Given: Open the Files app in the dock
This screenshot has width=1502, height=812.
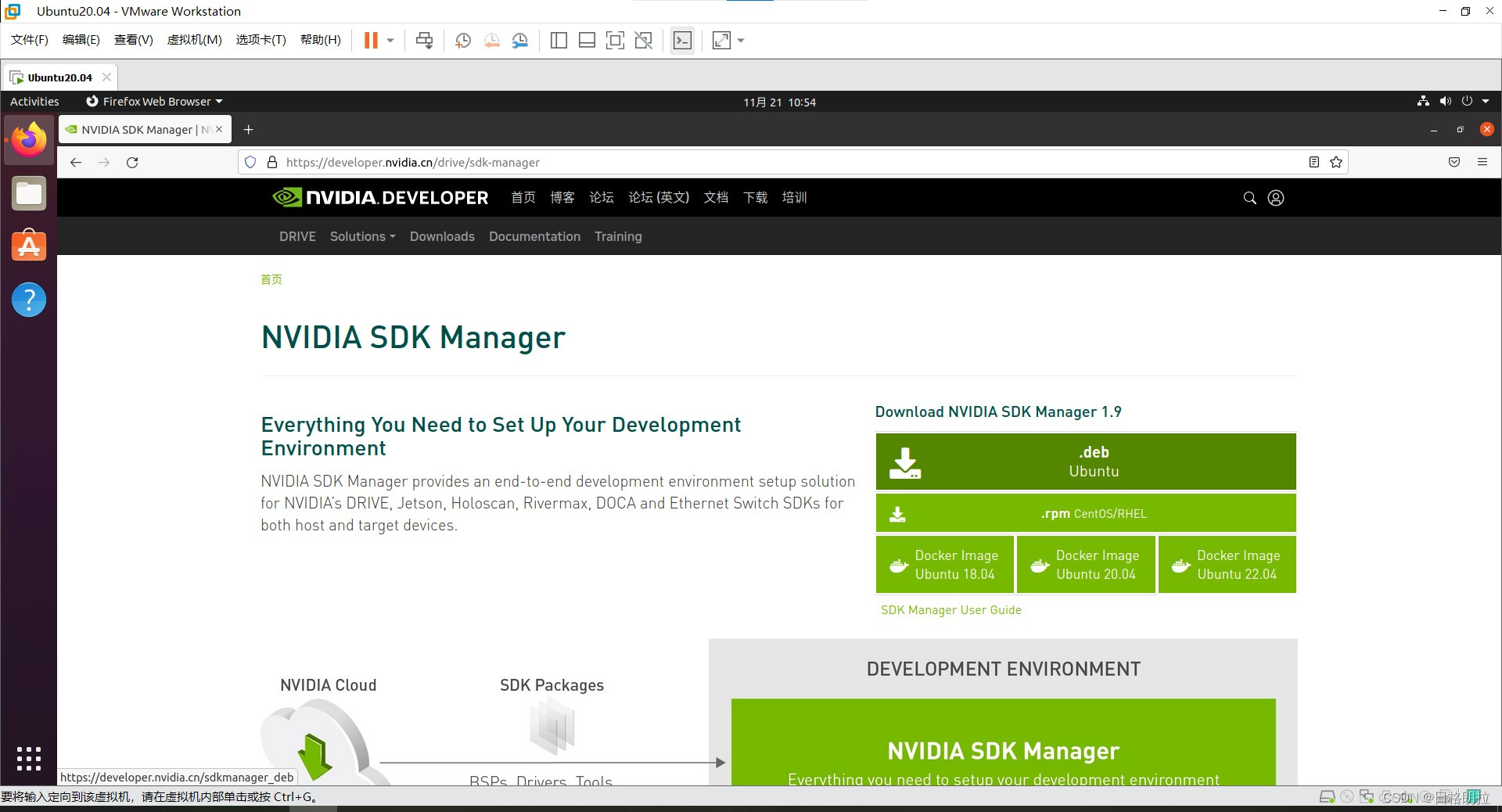Looking at the screenshot, I should tap(29, 193).
